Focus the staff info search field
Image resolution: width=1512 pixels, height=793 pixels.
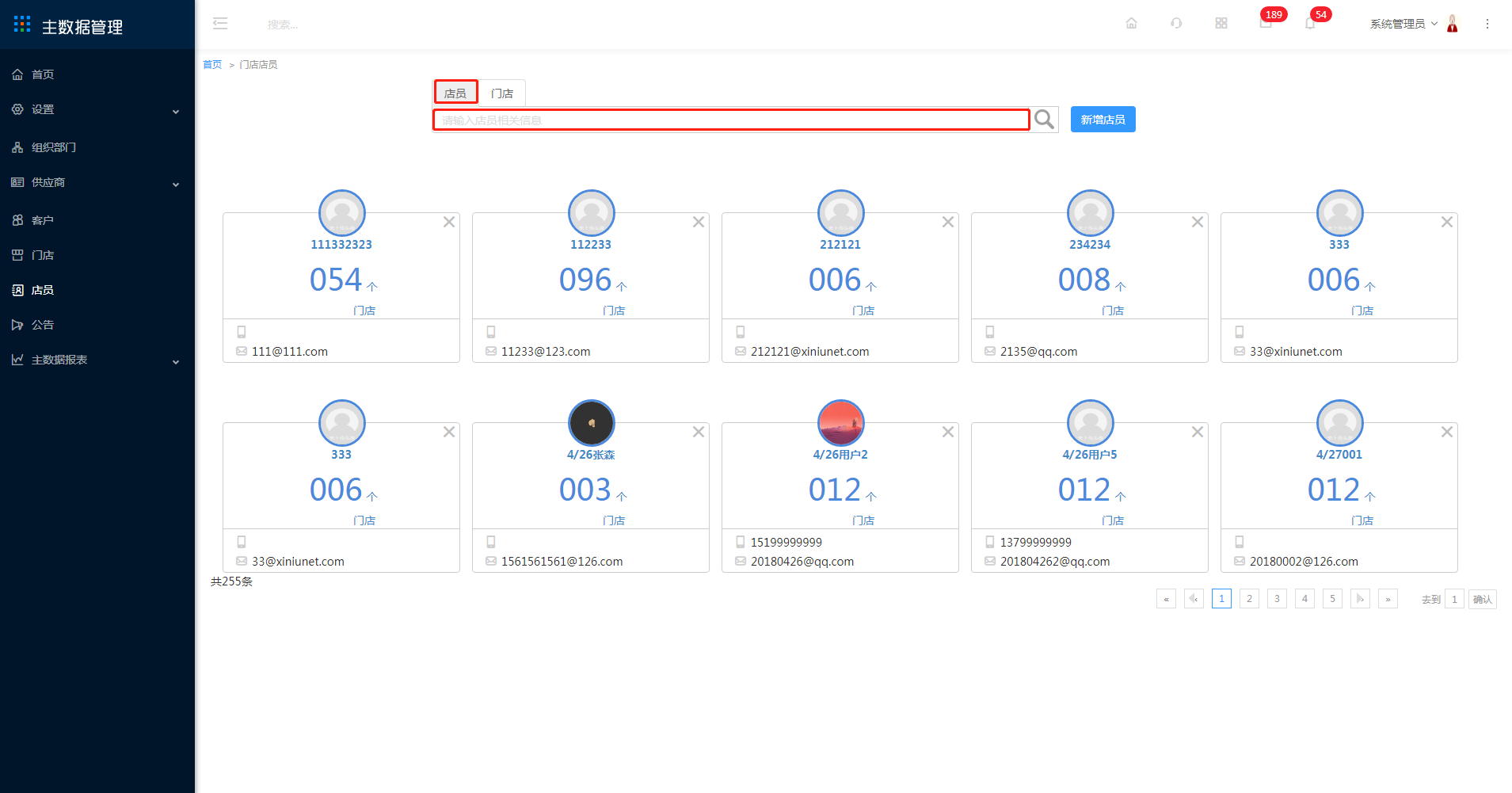tap(730, 120)
